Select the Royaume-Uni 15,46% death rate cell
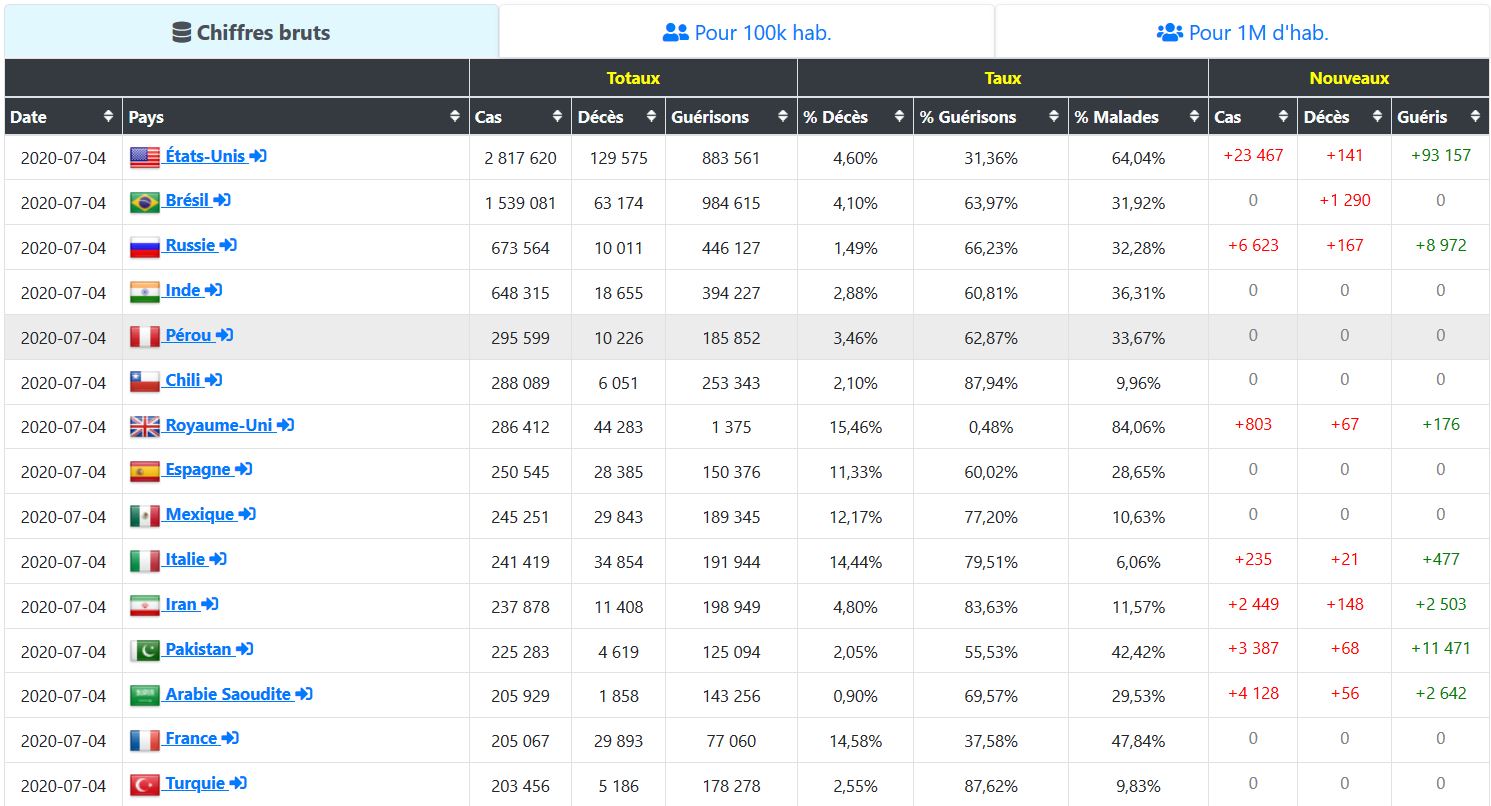1491x806 pixels. pos(855,427)
